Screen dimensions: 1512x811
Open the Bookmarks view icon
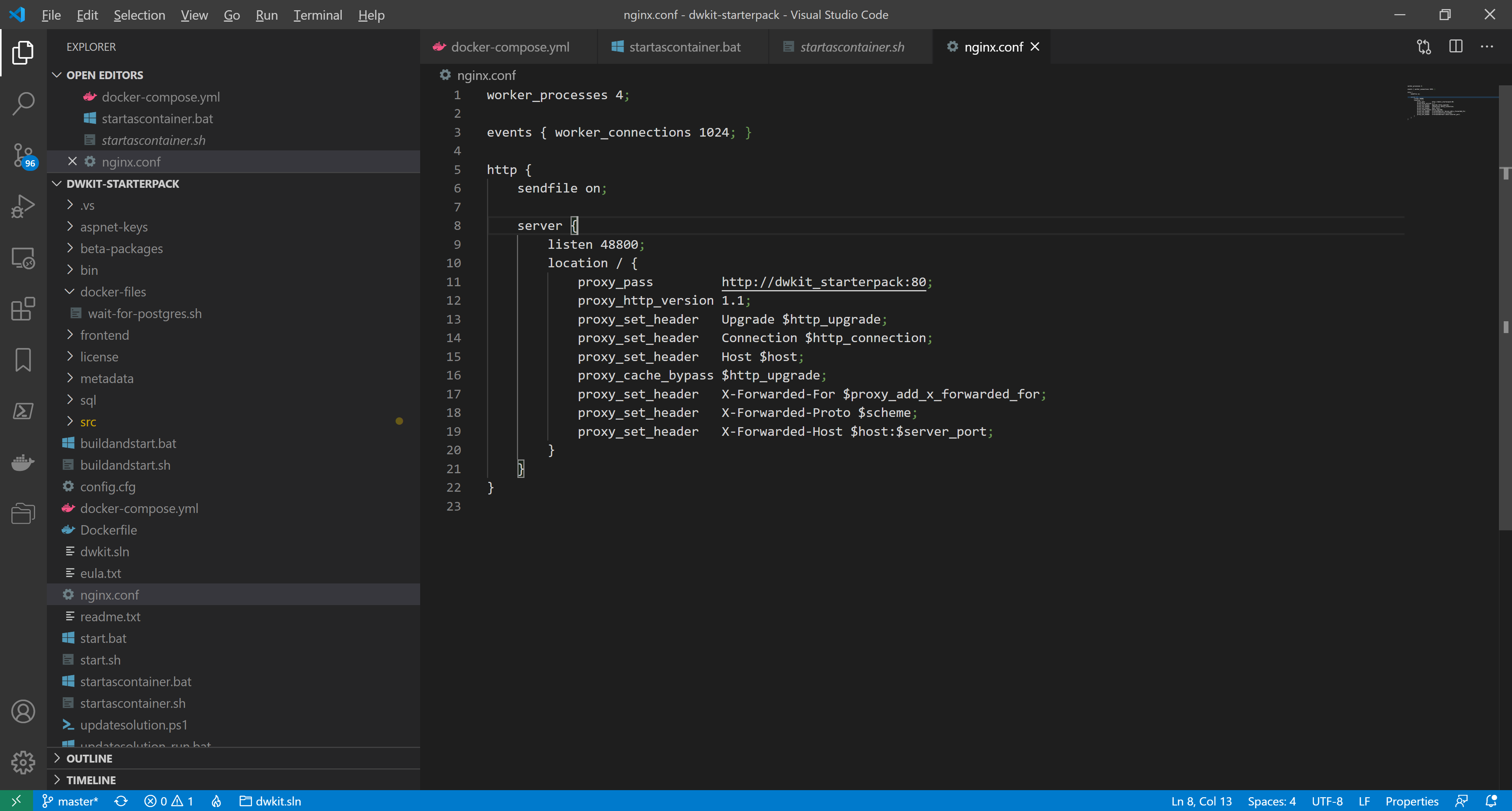23,360
